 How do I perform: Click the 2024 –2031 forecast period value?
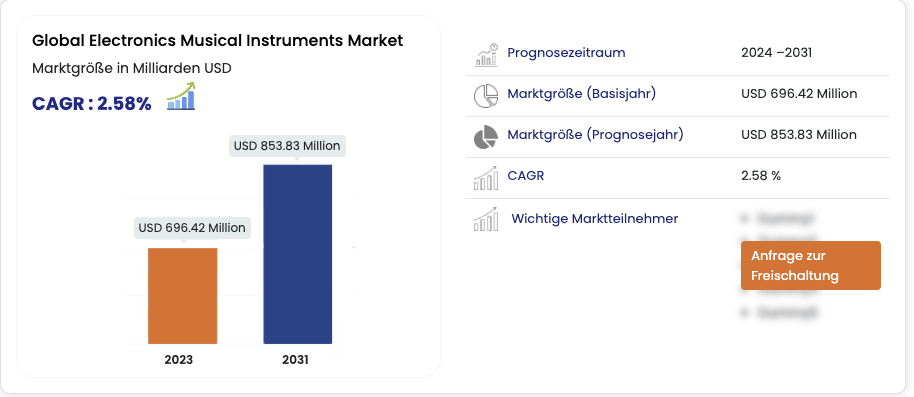point(776,52)
